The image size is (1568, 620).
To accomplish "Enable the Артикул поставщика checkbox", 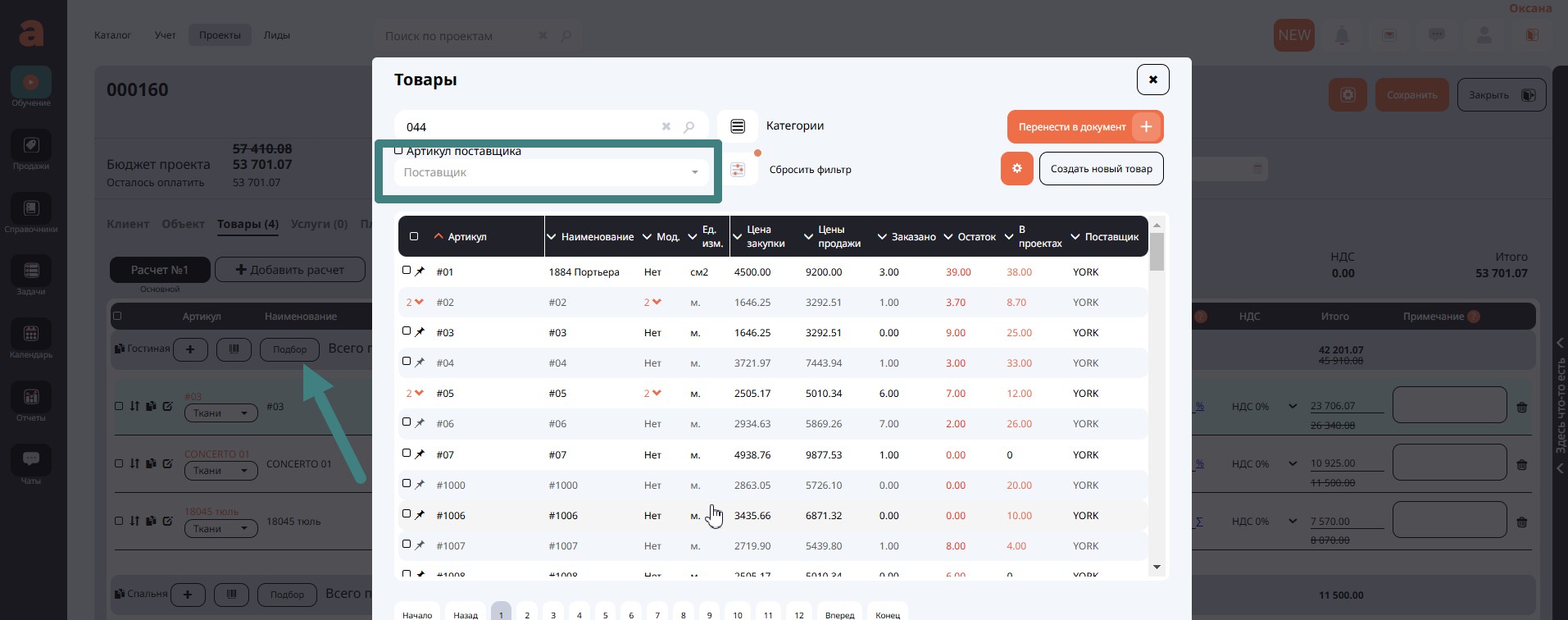I will click(398, 151).
